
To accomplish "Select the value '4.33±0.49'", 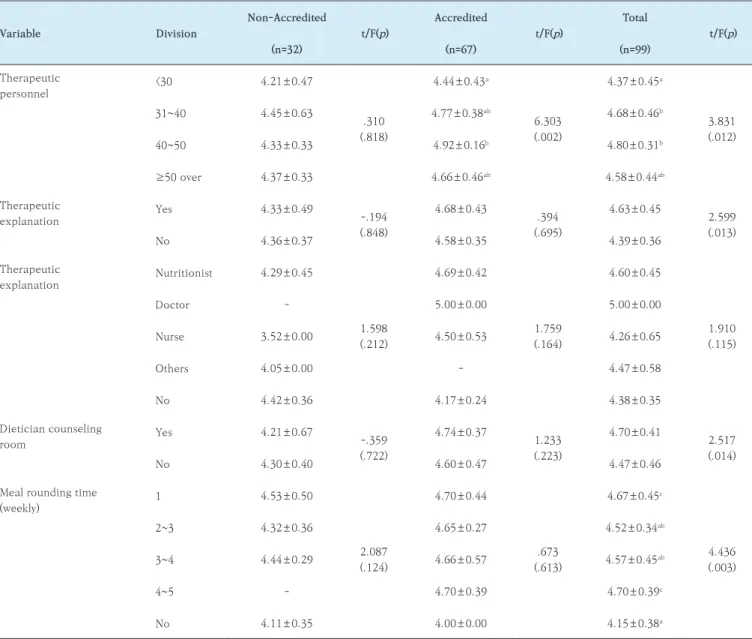I will 287,209.
